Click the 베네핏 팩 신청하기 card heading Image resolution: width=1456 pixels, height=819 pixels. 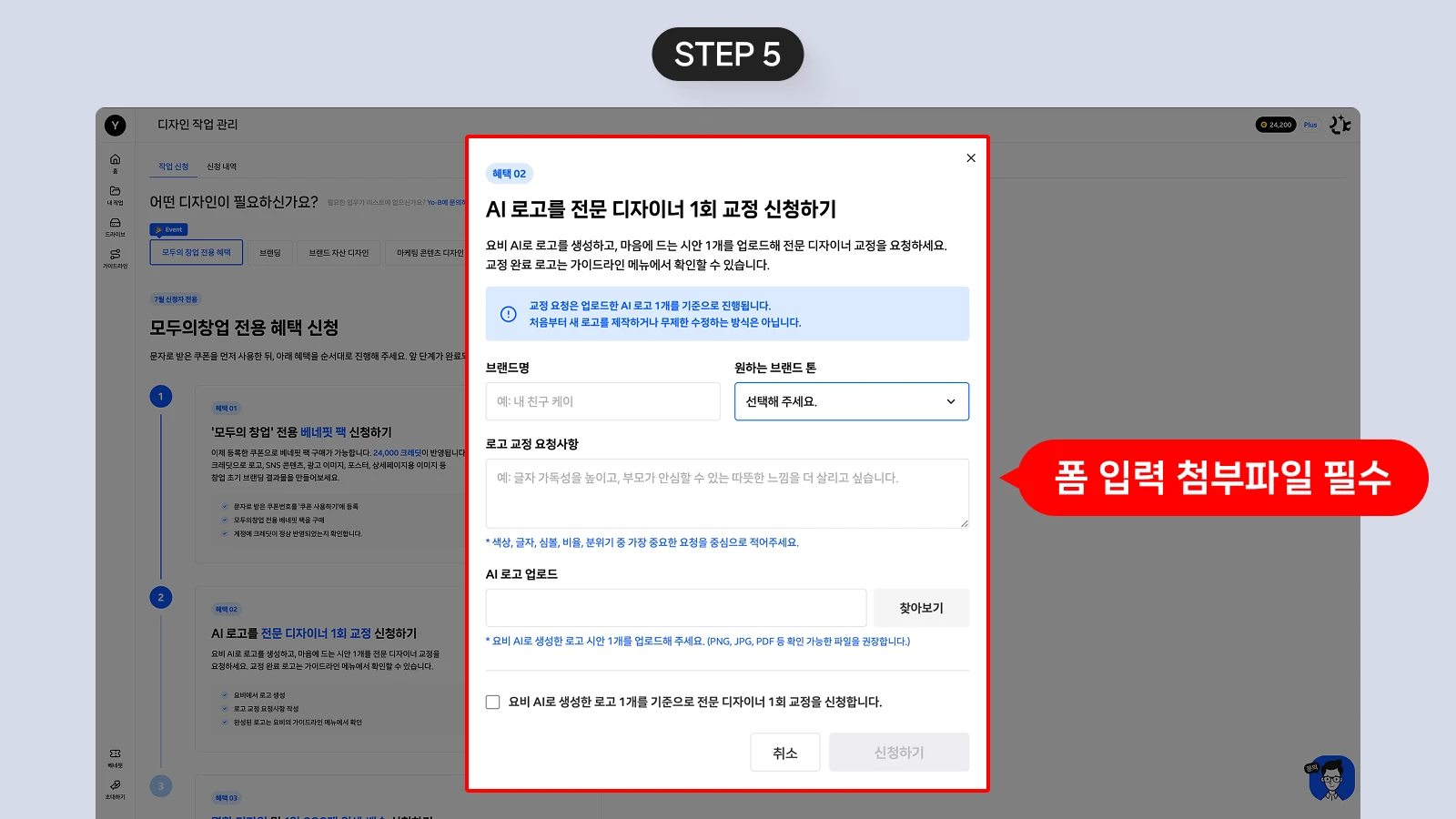tap(301, 432)
